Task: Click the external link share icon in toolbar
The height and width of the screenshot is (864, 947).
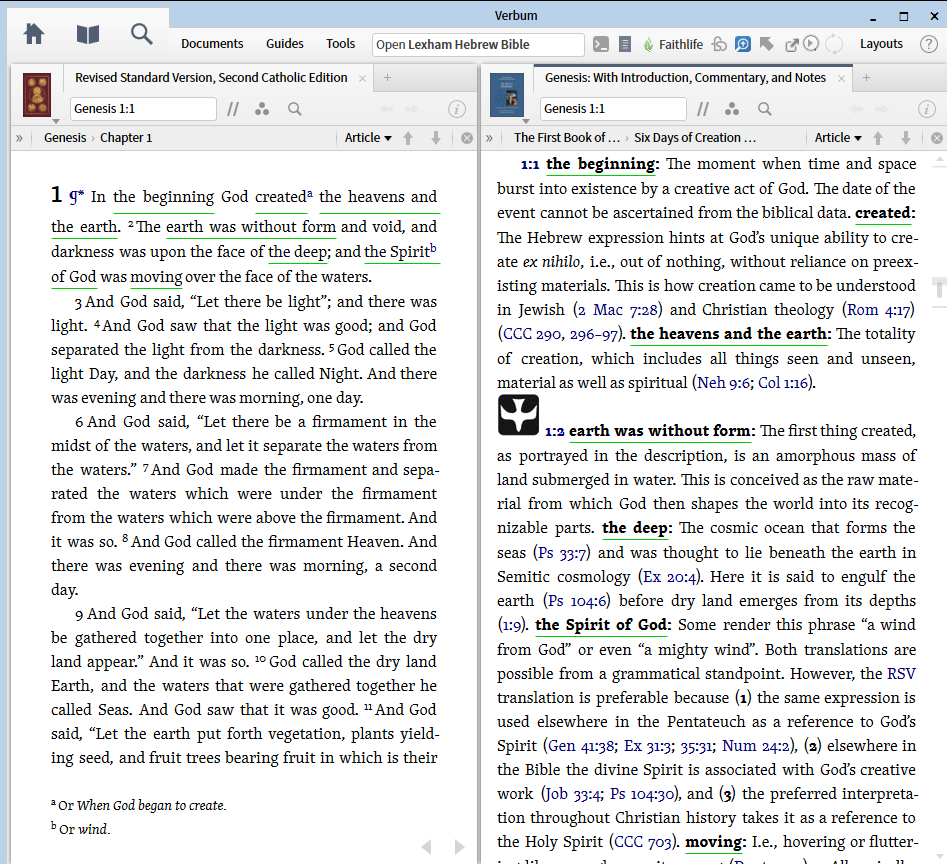Action: click(791, 45)
